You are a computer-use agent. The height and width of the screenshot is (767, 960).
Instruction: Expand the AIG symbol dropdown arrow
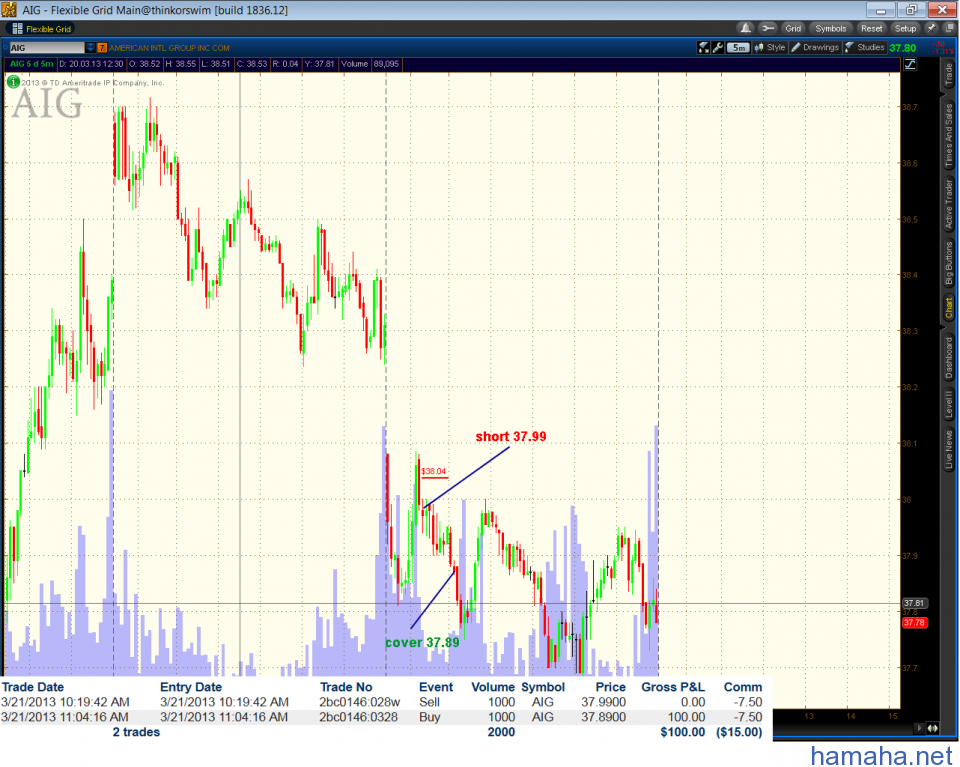[x=90, y=47]
